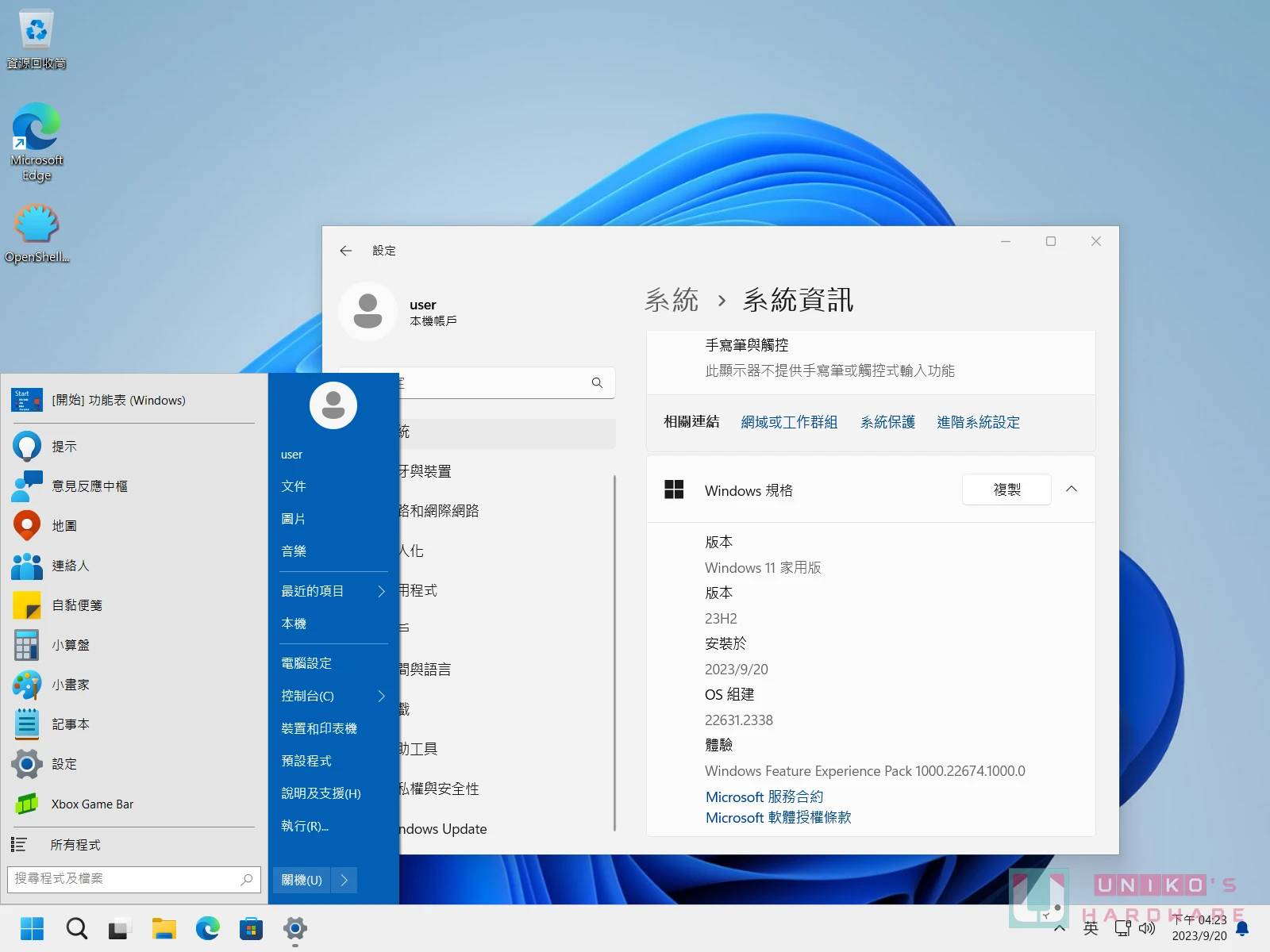This screenshot has height=952, width=1270.
Task: Open the notification bell icon
Action: [x=1242, y=928]
